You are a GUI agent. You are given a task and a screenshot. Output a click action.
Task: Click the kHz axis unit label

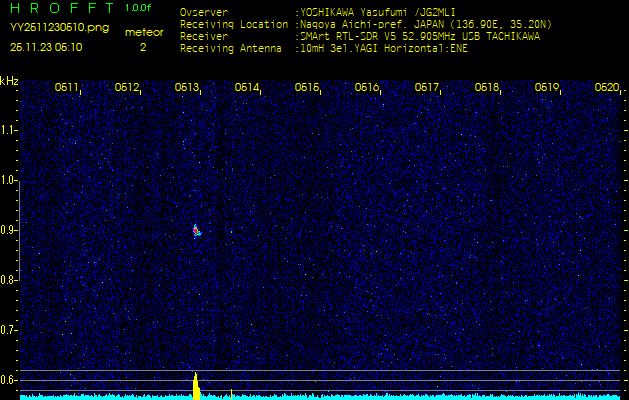click(x=9, y=80)
